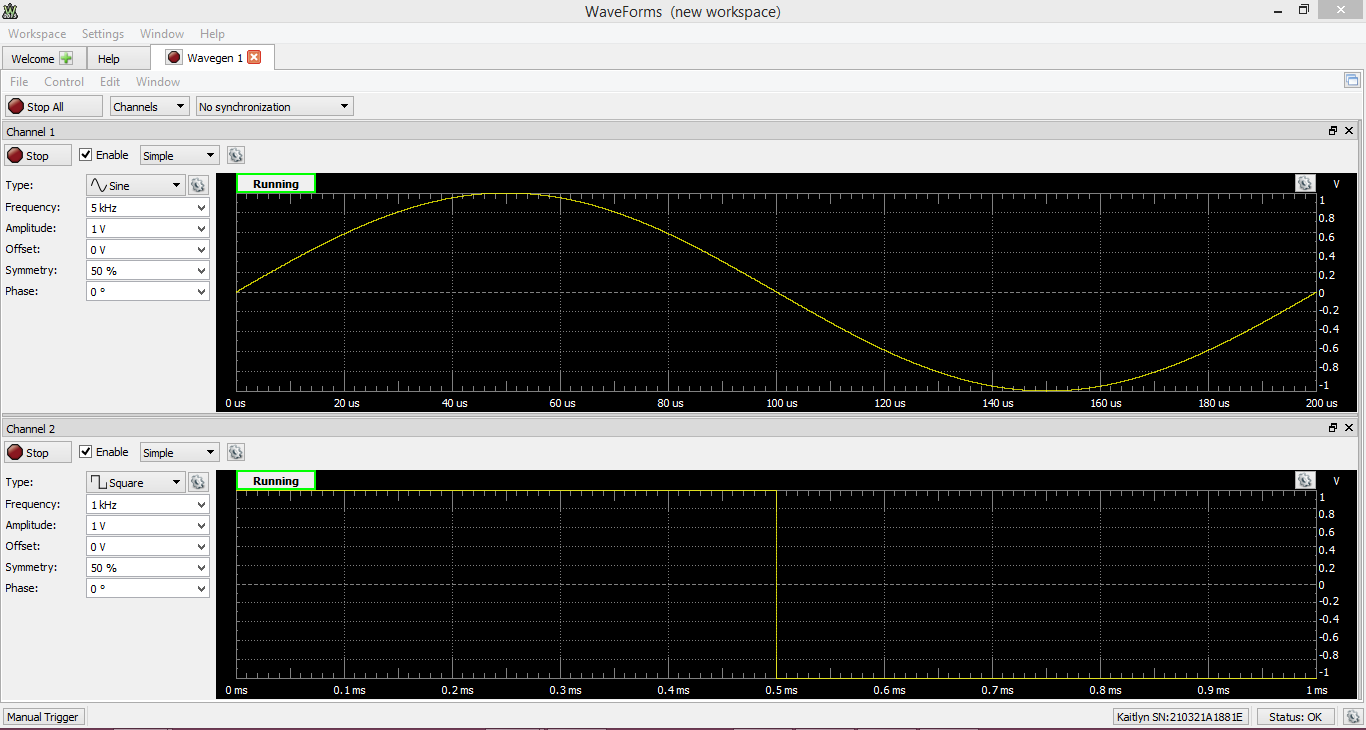Click the green plus on Welcome tab
This screenshot has height=730, width=1366.
66,58
